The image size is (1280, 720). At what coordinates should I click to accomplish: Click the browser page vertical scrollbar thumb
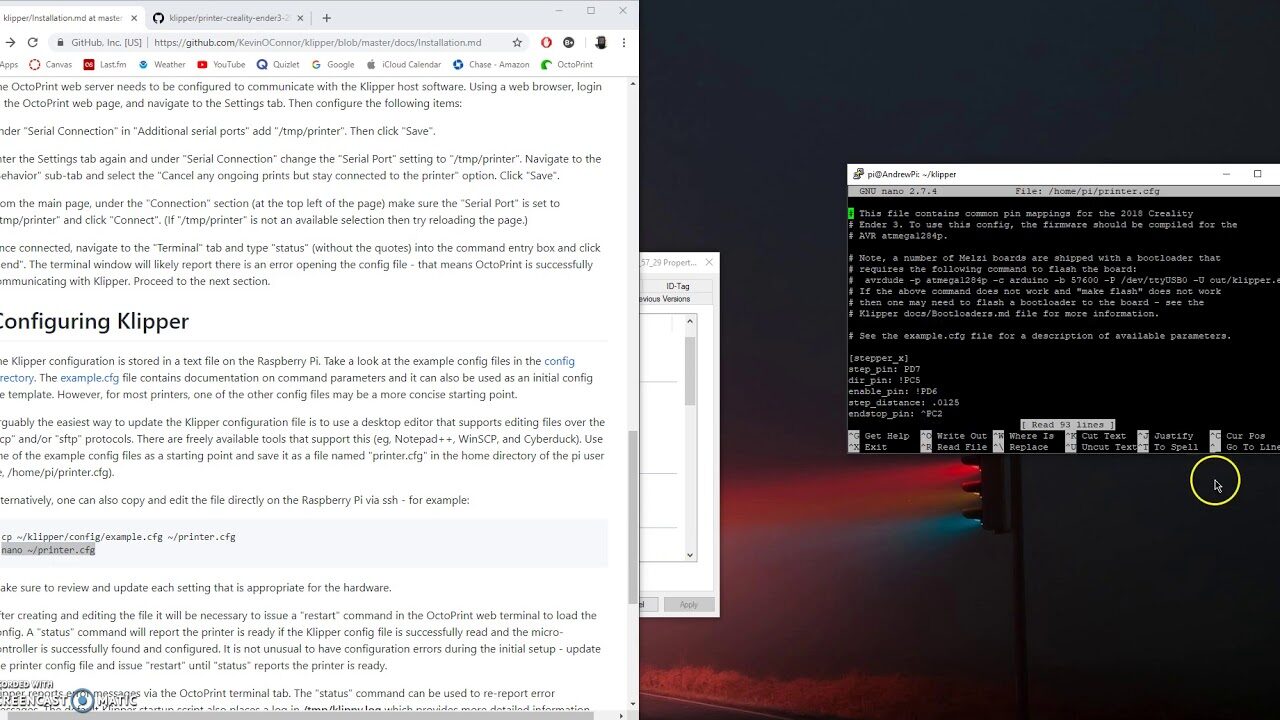coord(632,516)
